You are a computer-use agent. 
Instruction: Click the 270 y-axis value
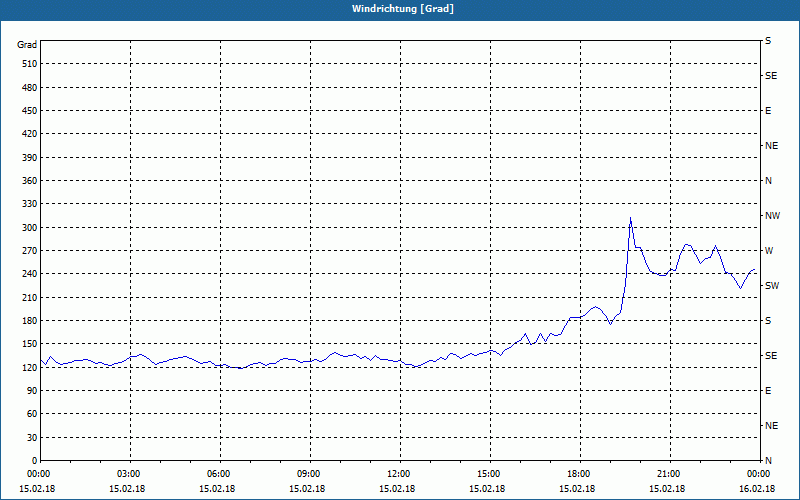(30, 251)
